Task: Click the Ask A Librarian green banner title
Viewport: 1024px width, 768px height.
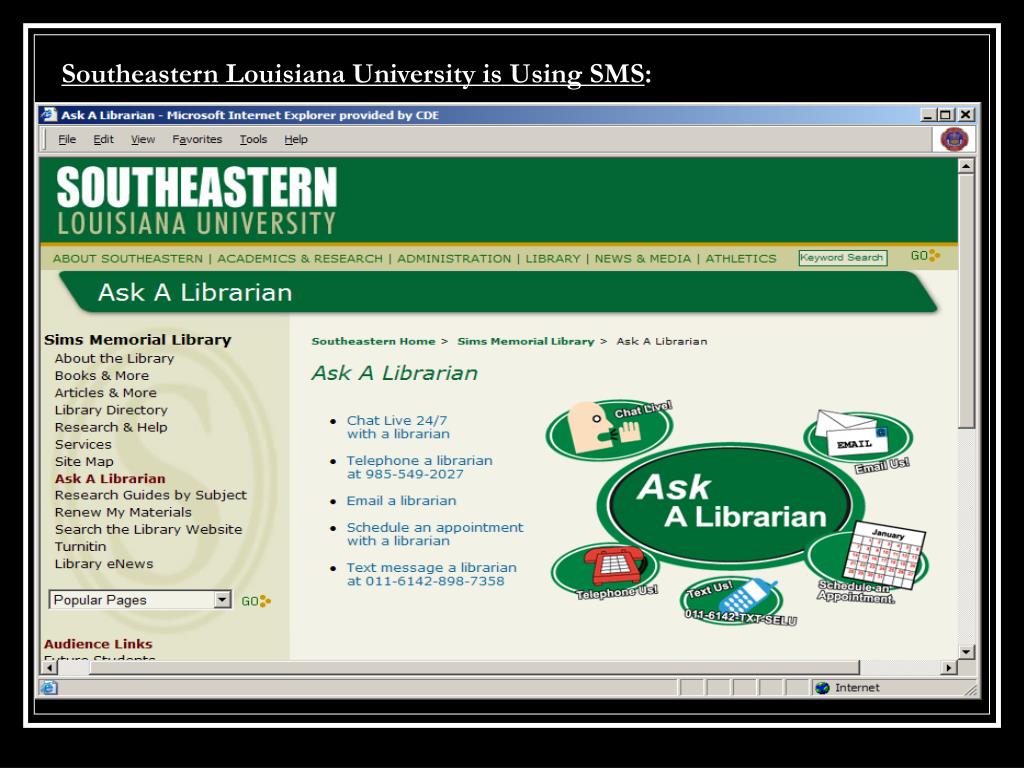Action: pyautogui.click(x=195, y=293)
